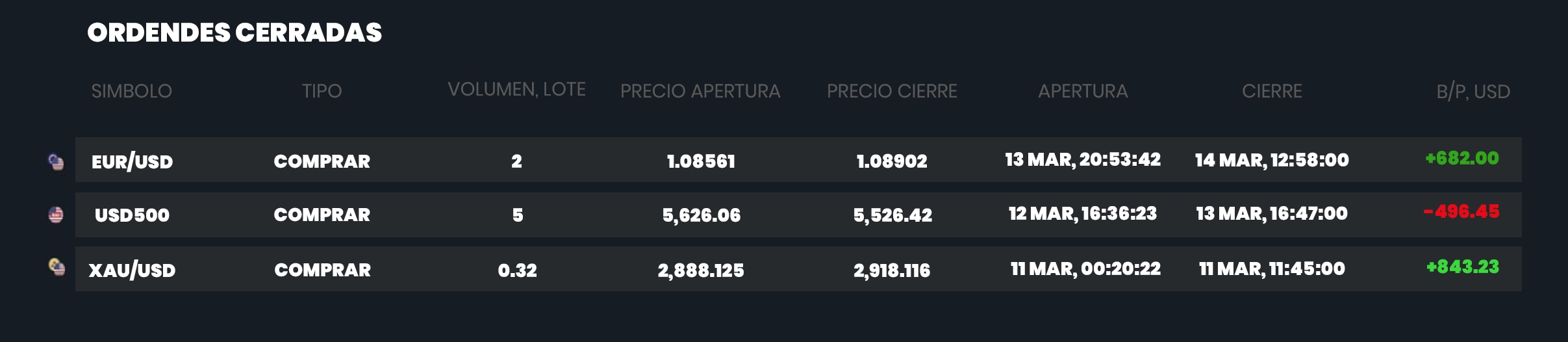Image resolution: width=1568 pixels, height=342 pixels.
Task: Click the PRECIO CIERRE column header
Action: coord(892,91)
